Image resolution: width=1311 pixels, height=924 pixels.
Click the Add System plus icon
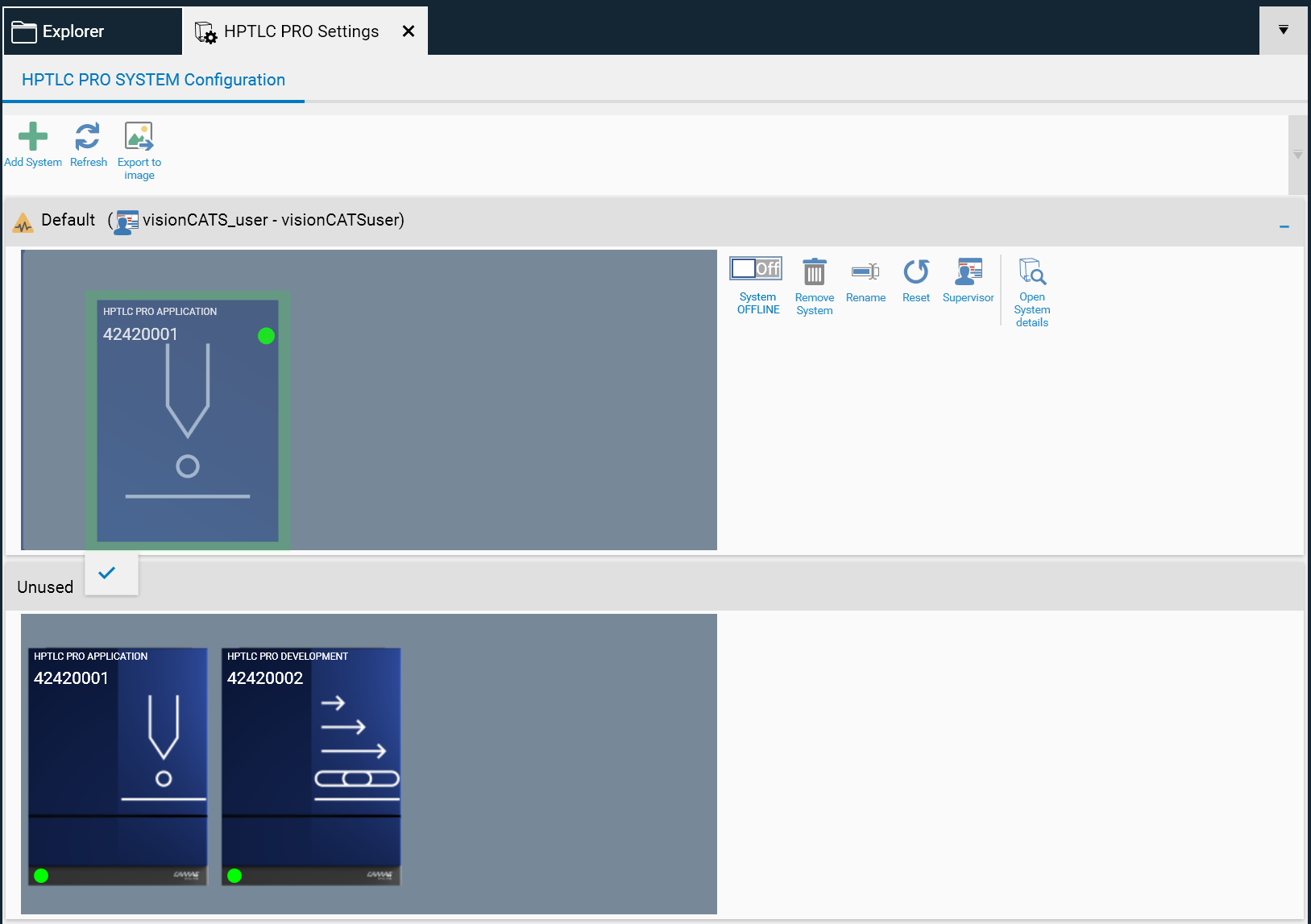tap(33, 137)
